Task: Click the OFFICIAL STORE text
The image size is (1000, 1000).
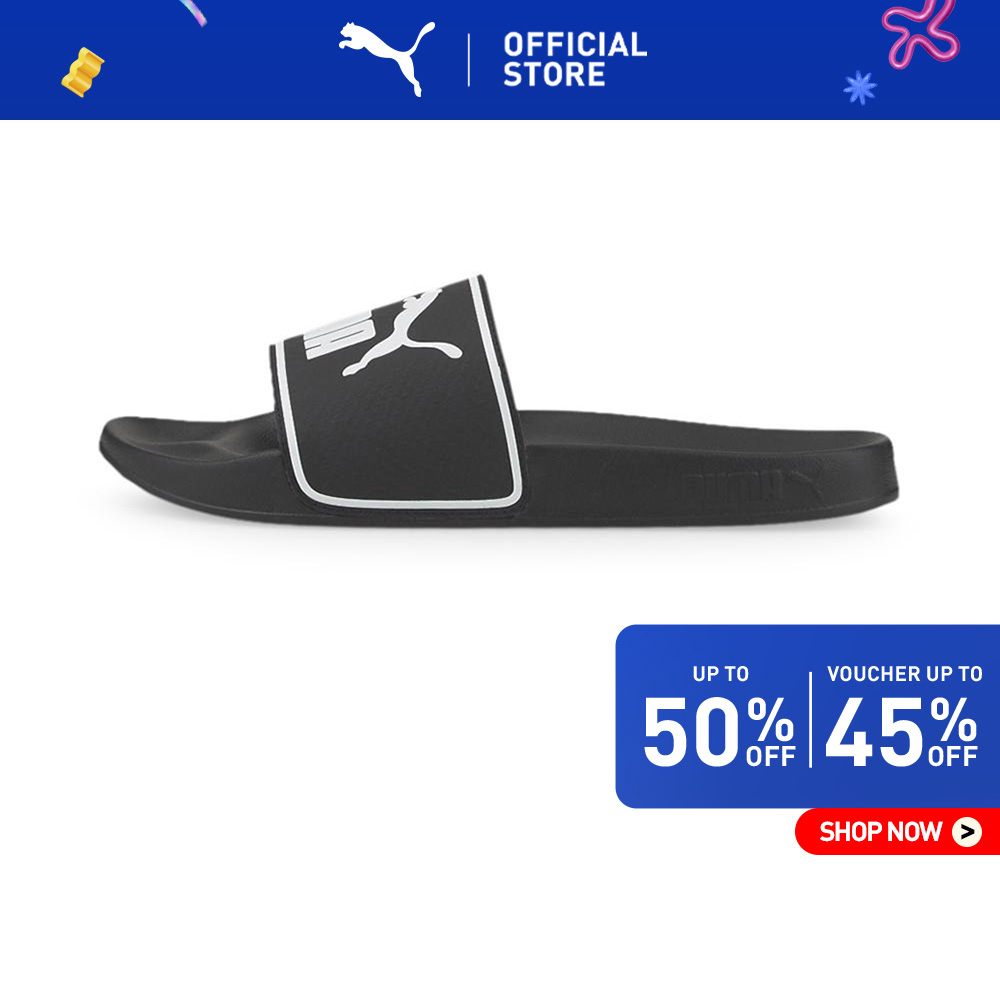Action: [575, 59]
